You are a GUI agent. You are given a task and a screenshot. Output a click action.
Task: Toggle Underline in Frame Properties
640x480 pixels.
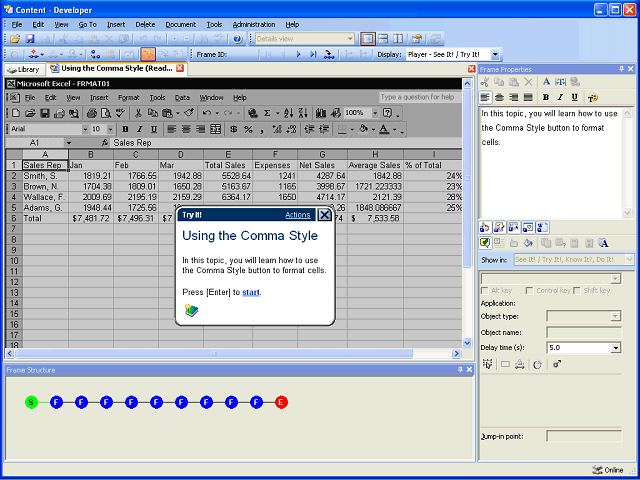pos(575,98)
